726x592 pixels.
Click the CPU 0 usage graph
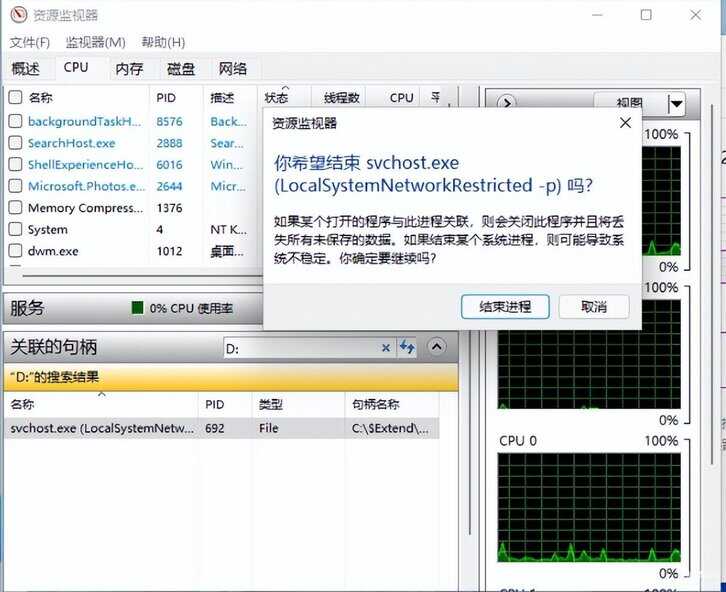[x=589, y=507]
